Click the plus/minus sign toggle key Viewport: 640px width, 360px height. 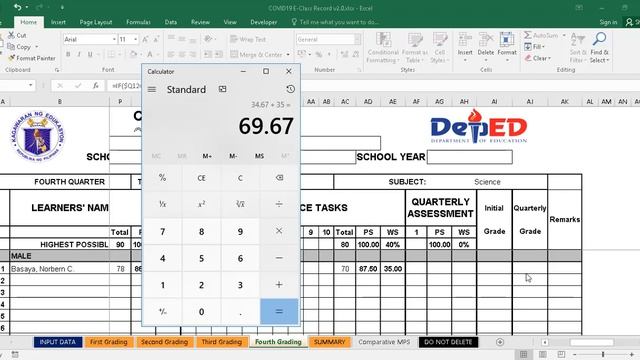pos(162,311)
